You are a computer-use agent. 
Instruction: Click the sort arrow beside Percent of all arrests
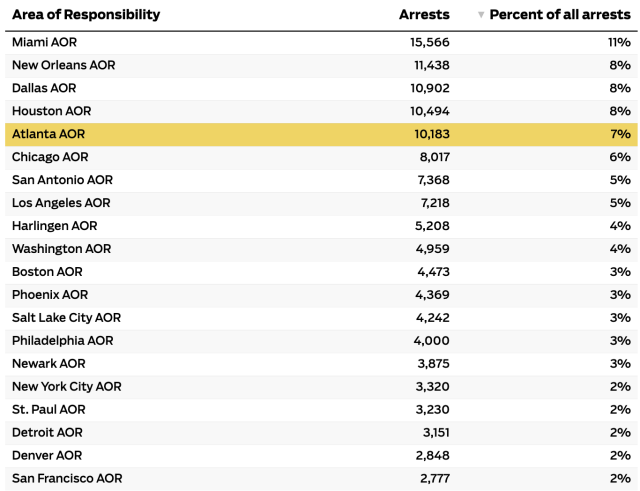(481, 15)
